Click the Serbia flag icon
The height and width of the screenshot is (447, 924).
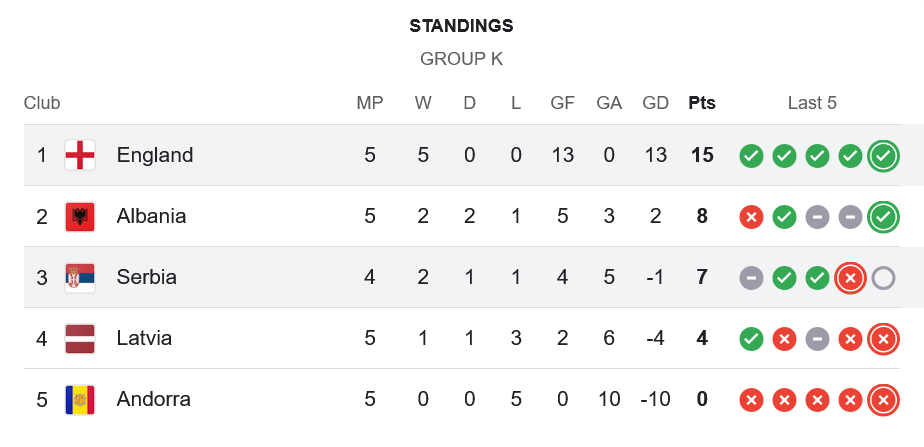click(80, 277)
